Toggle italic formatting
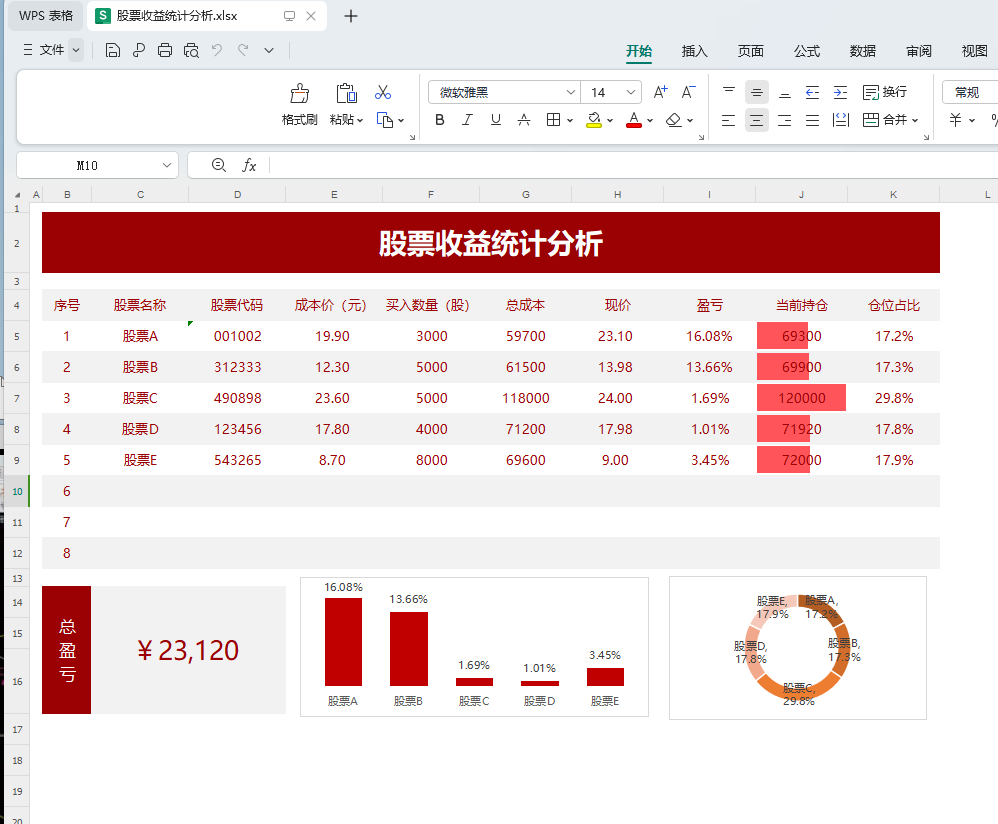 (467, 119)
